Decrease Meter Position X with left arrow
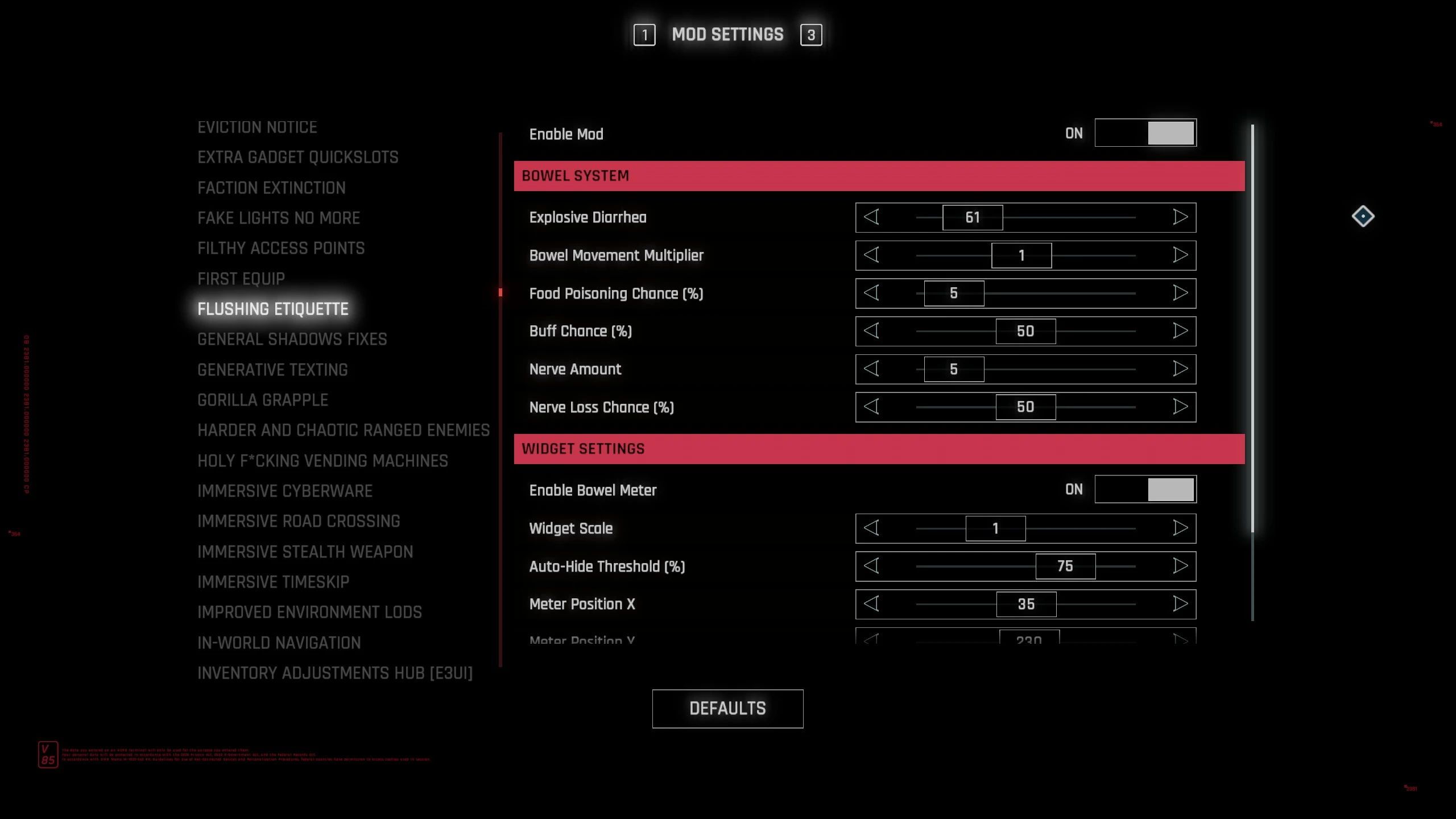The image size is (1456, 819). pos(871,604)
